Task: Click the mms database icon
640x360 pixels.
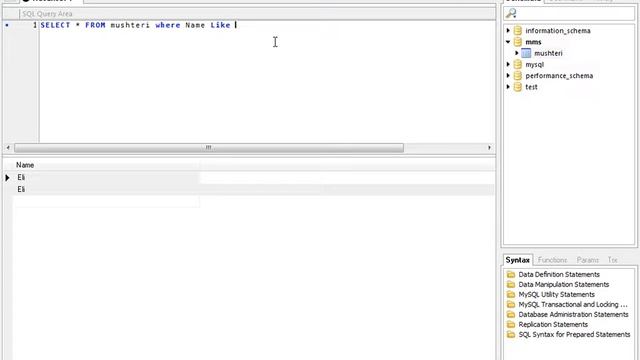Action: [518, 42]
